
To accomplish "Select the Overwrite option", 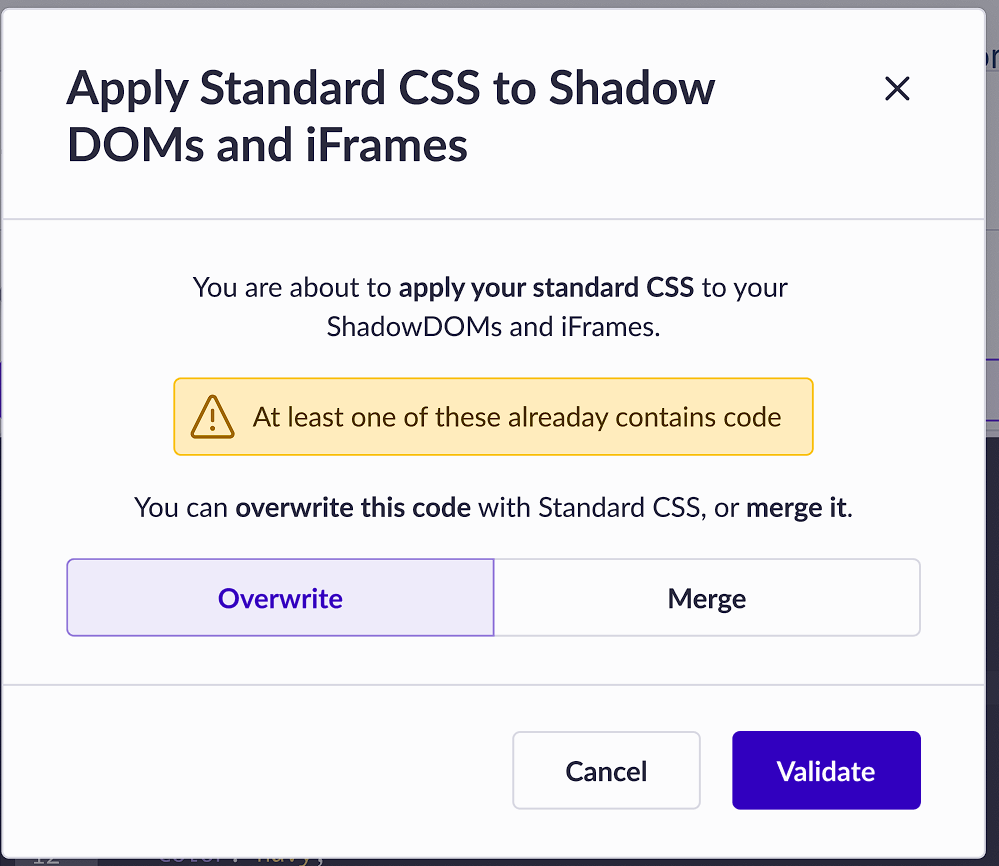I will [280, 598].
